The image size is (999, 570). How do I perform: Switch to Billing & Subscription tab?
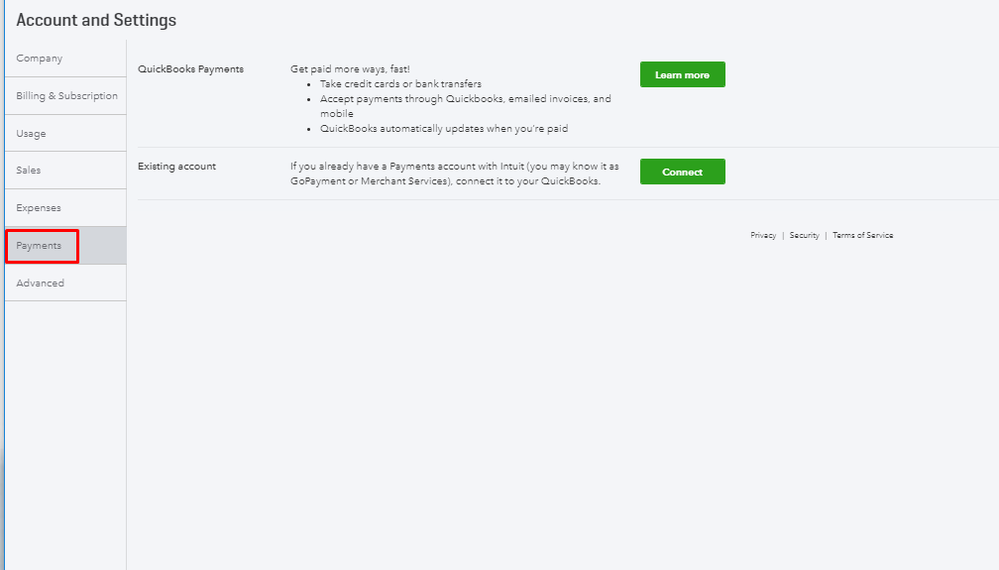coord(66,96)
